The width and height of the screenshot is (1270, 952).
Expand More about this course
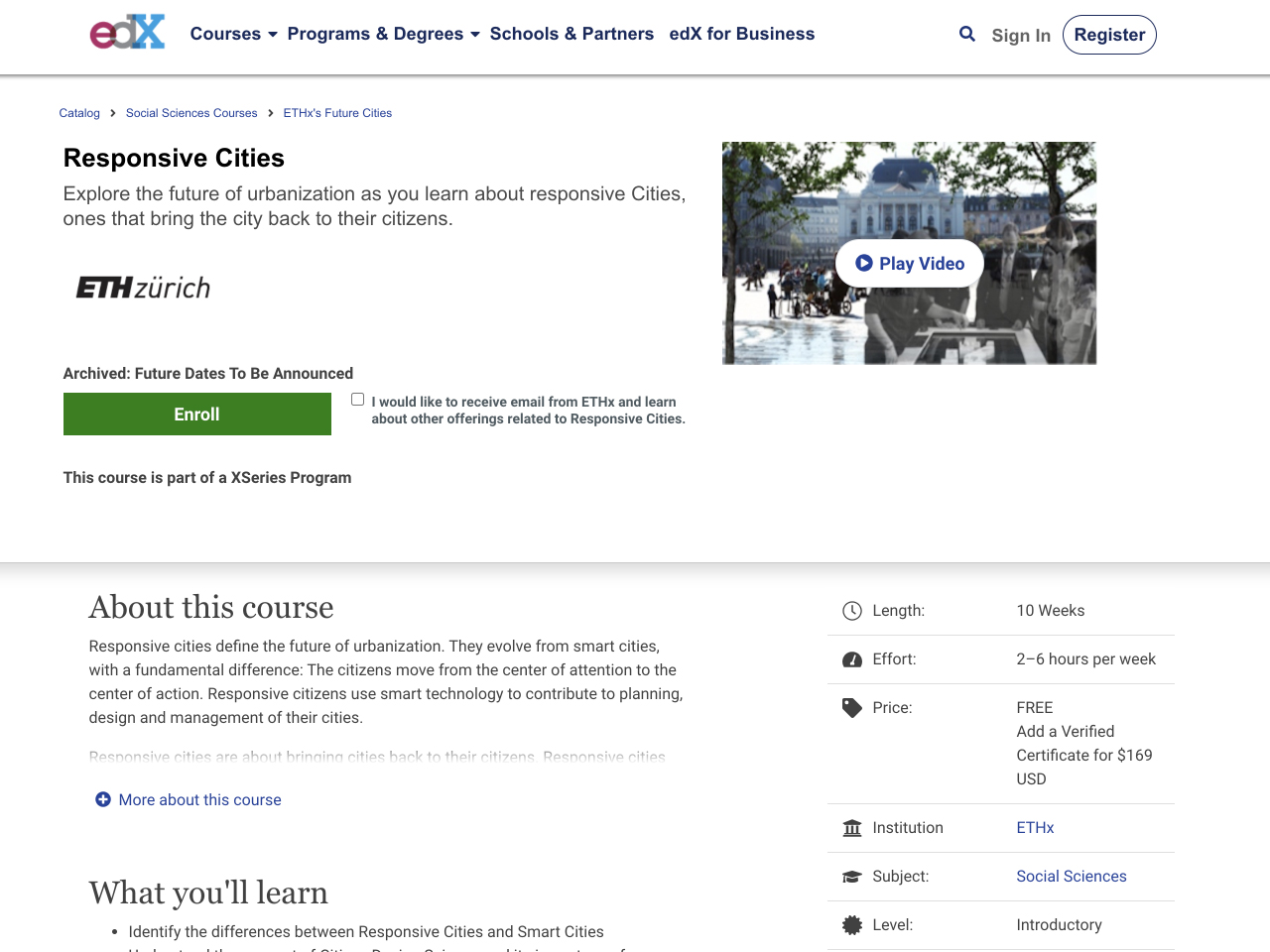[x=189, y=799]
